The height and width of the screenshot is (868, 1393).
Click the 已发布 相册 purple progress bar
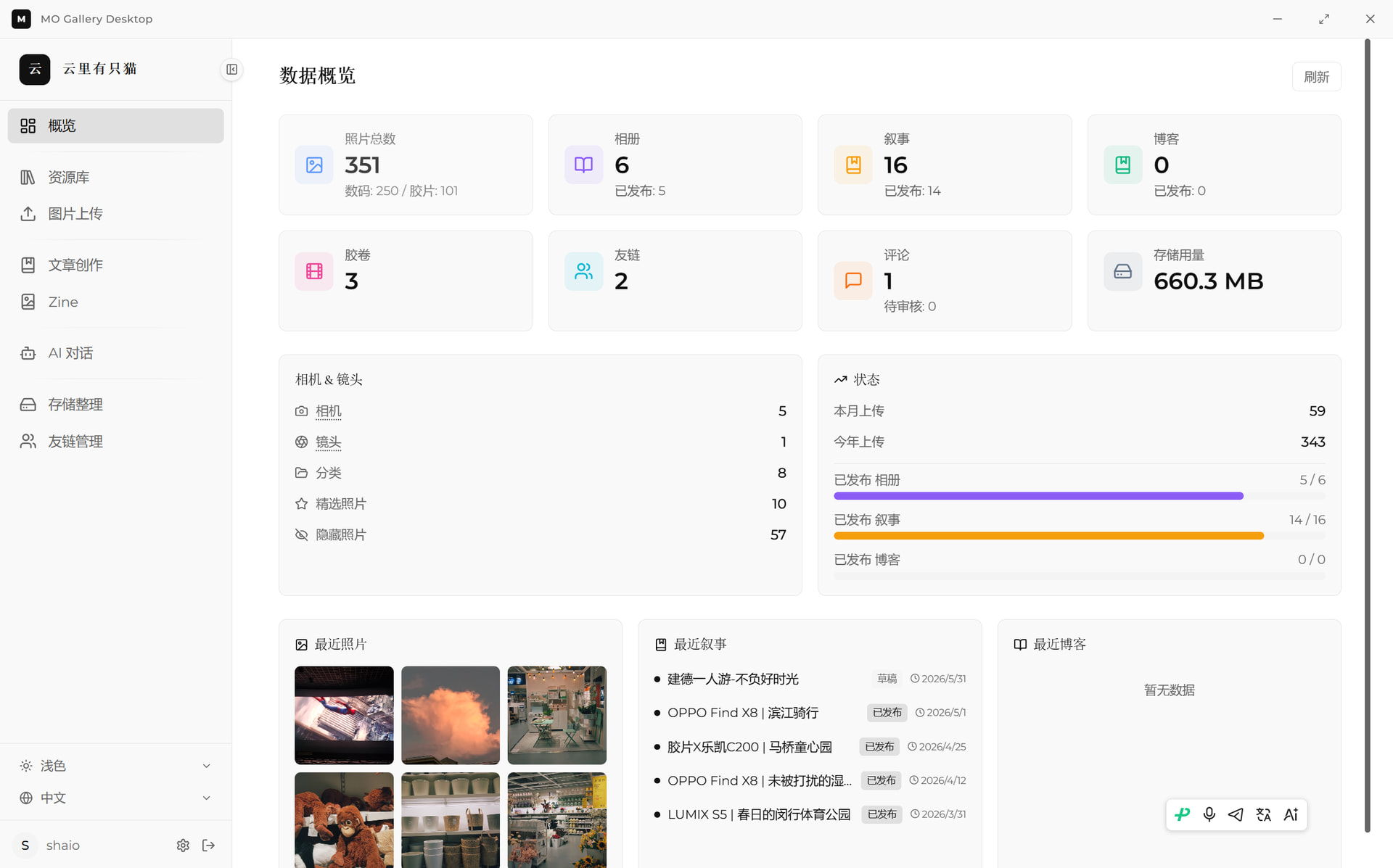1079,496
